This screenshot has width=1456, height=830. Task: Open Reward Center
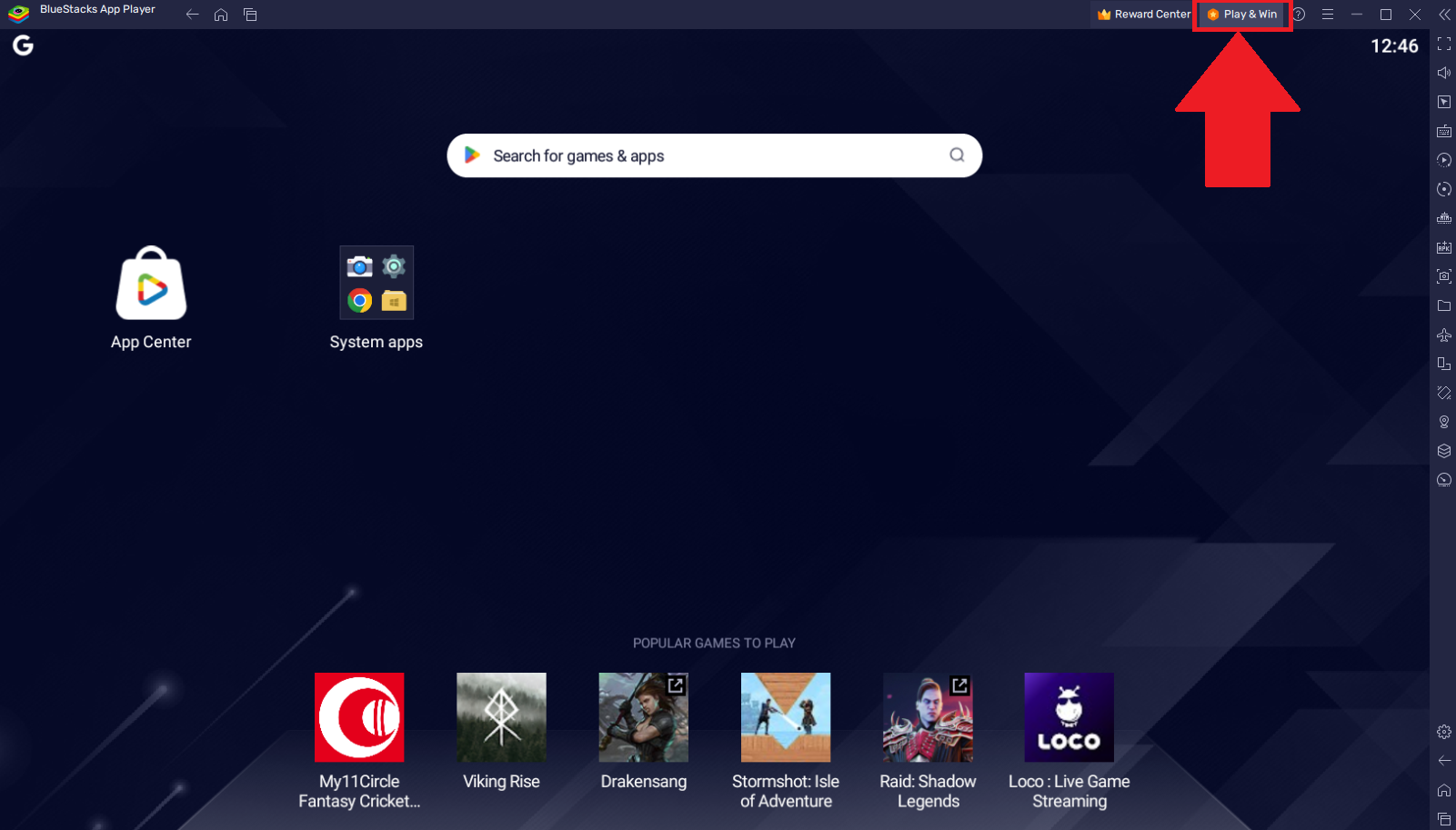click(x=1143, y=15)
